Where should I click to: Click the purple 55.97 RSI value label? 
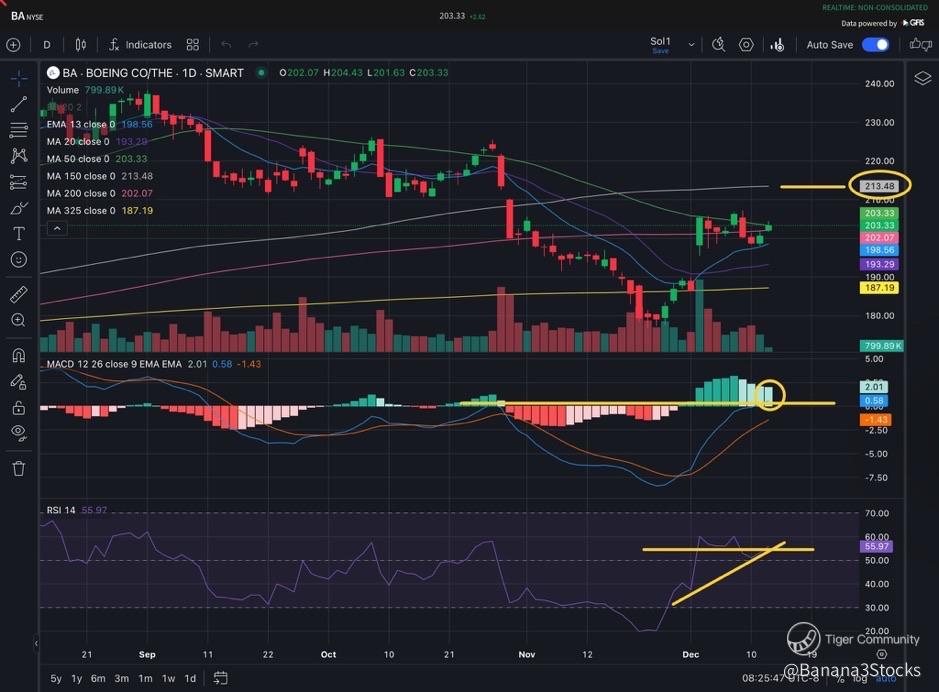click(x=877, y=547)
